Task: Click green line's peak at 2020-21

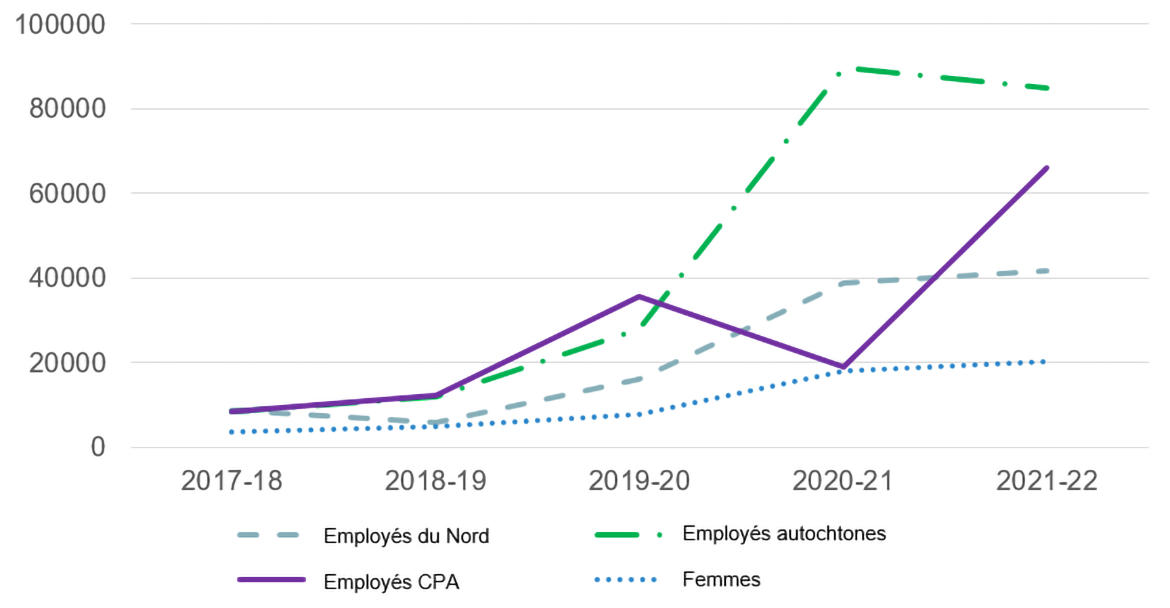Action: pos(843,69)
